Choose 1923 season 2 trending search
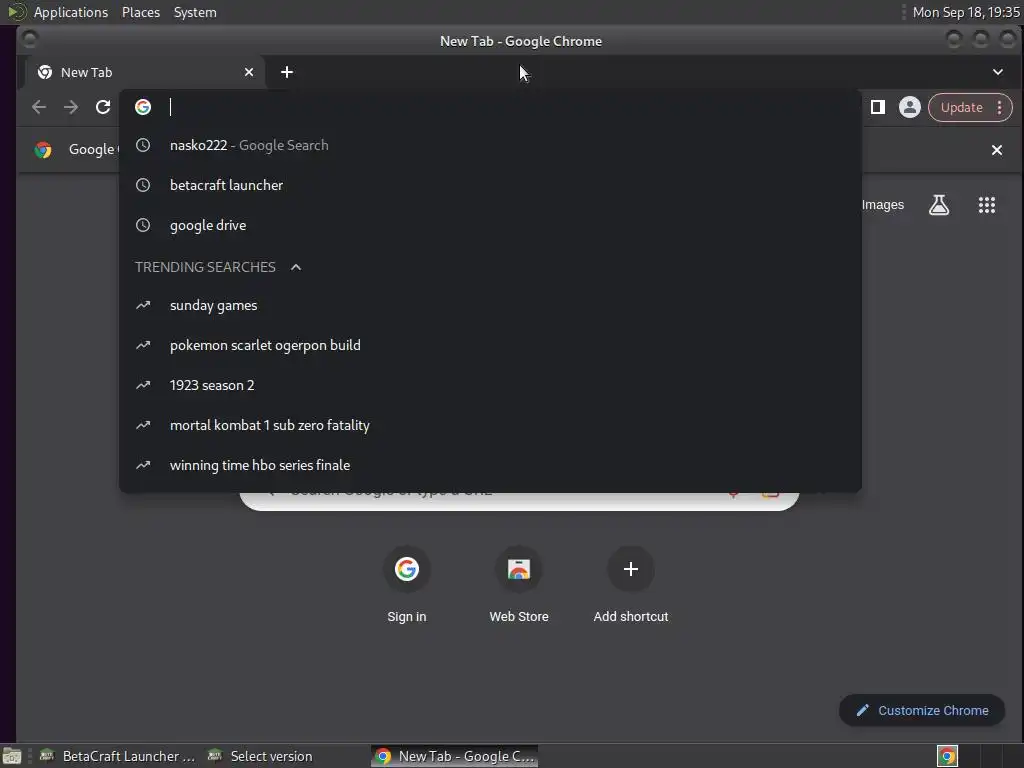 point(490,385)
